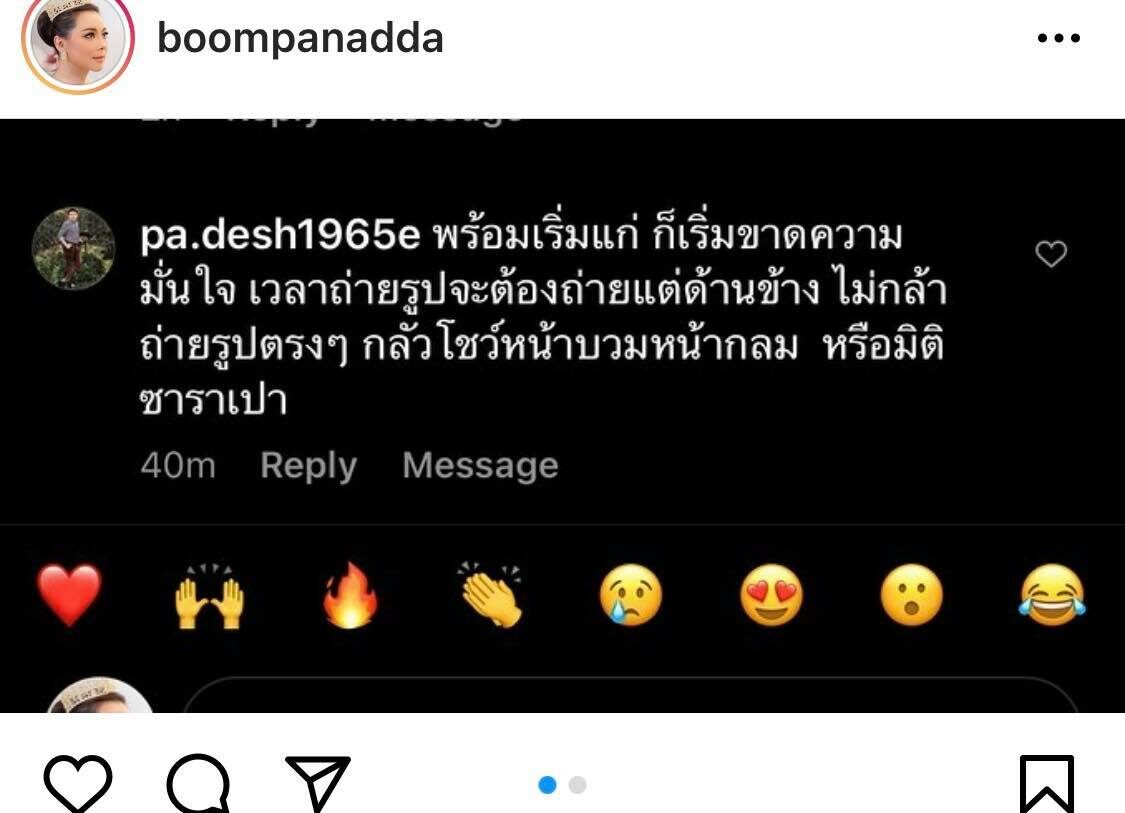
Task: Tap the clapping hands emoji reaction
Action: click(491, 595)
